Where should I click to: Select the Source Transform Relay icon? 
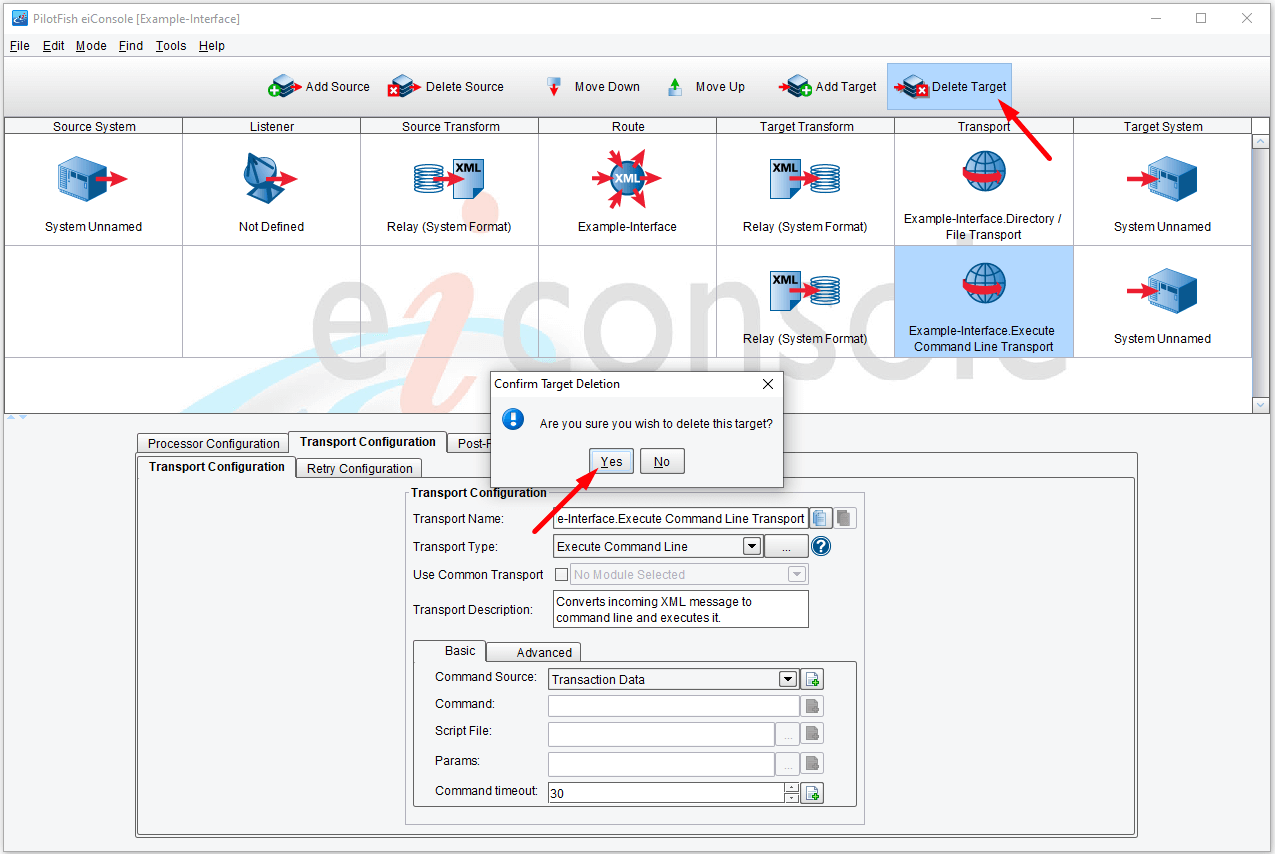(x=449, y=180)
